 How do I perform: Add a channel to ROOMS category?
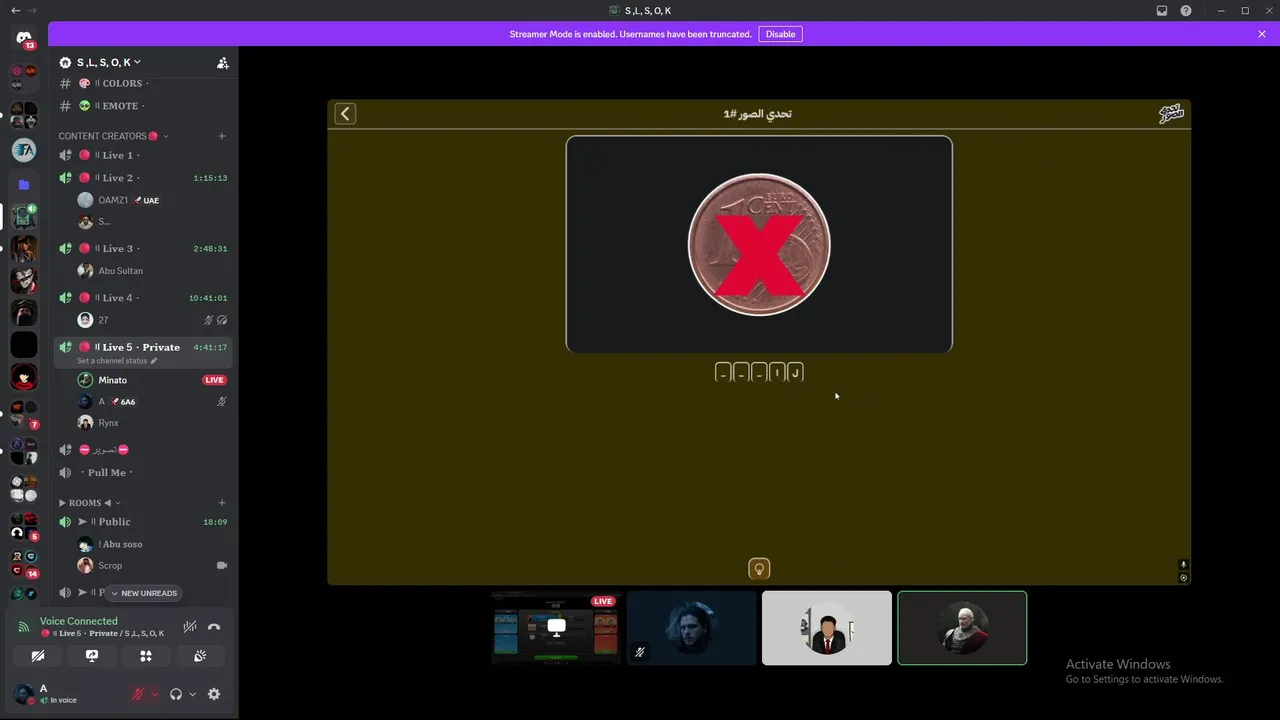tap(222, 503)
